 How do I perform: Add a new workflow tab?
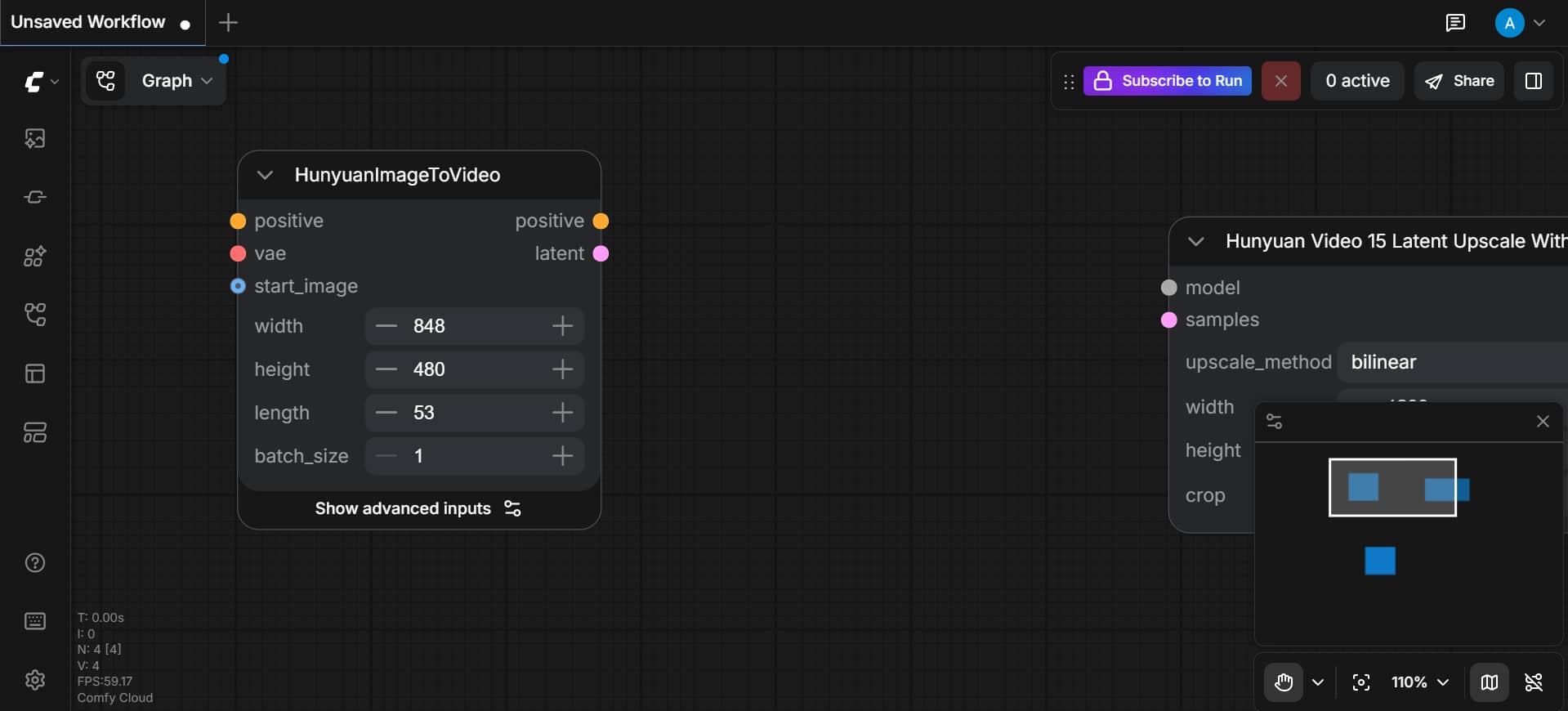229,23
